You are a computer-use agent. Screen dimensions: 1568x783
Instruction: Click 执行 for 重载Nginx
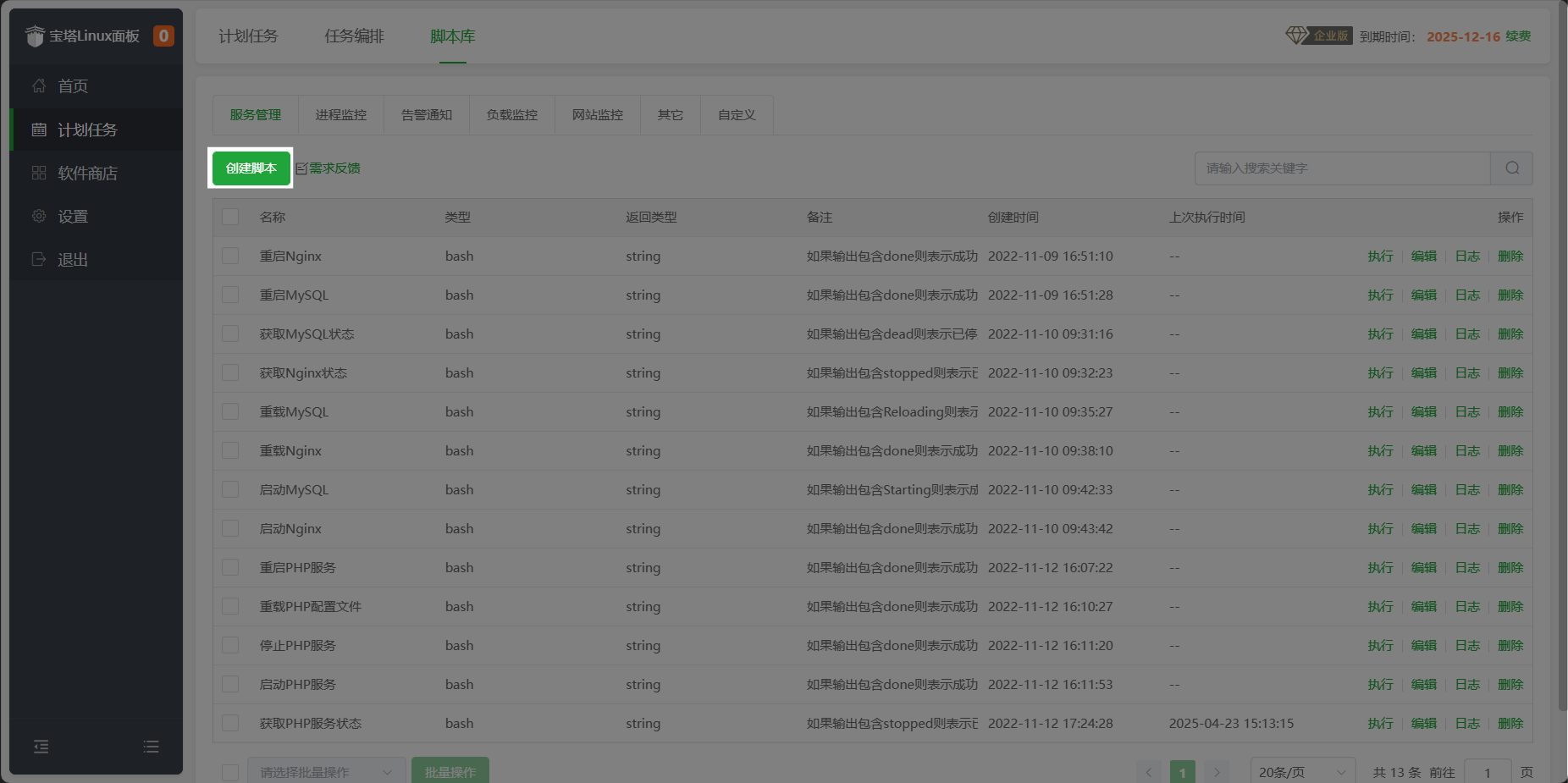(1380, 450)
